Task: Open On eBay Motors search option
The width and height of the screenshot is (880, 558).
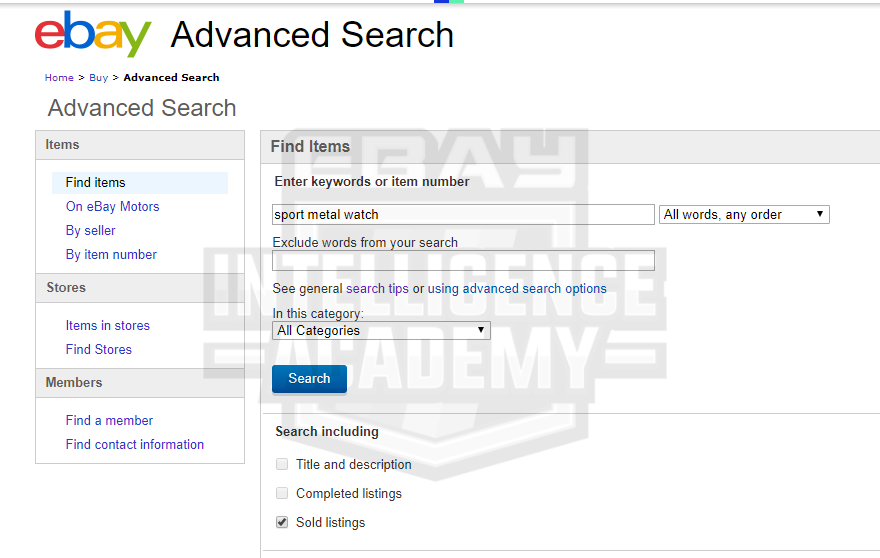Action: point(113,206)
